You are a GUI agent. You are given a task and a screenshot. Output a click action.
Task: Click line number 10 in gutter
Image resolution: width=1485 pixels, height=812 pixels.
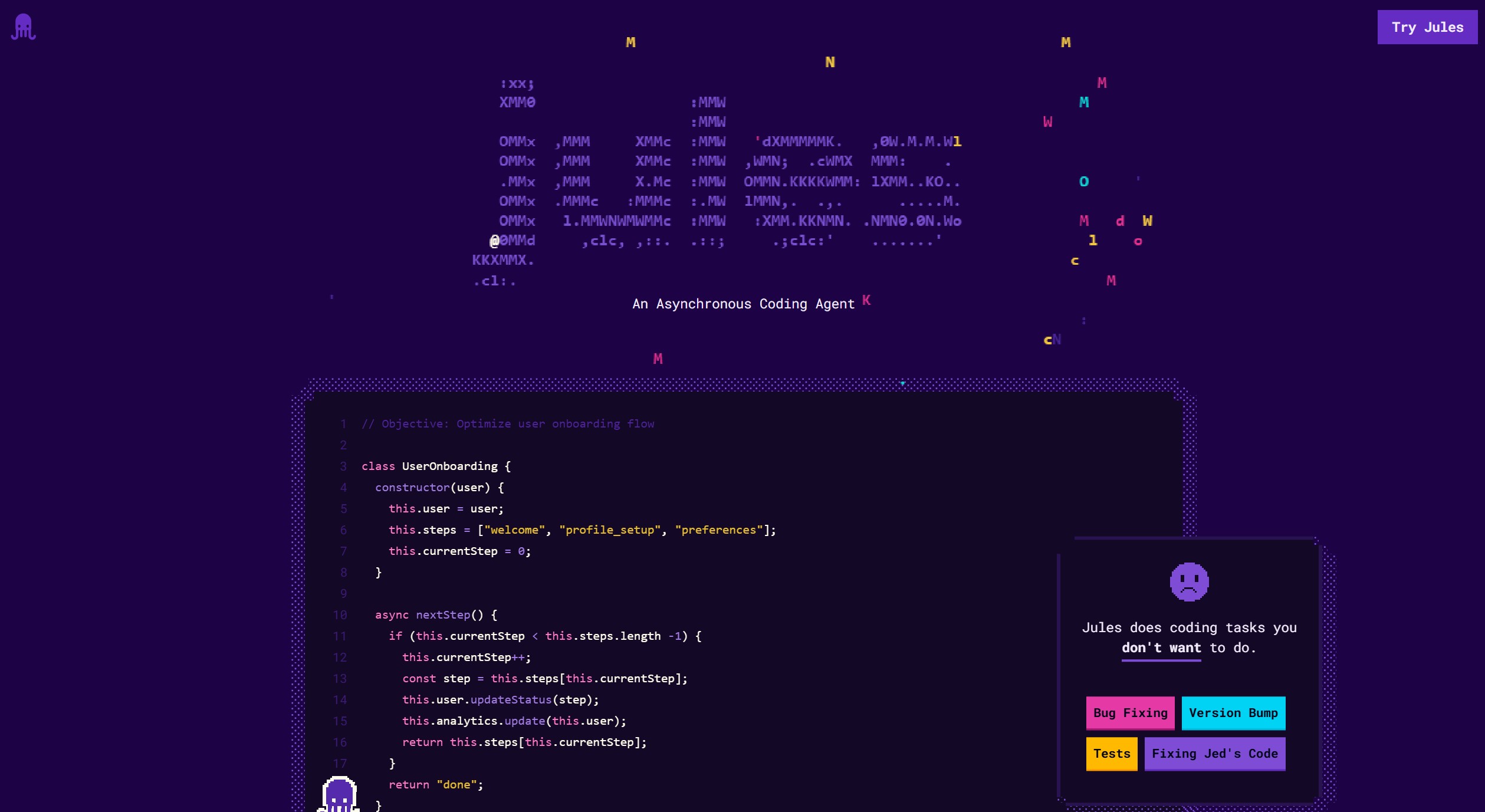[340, 615]
